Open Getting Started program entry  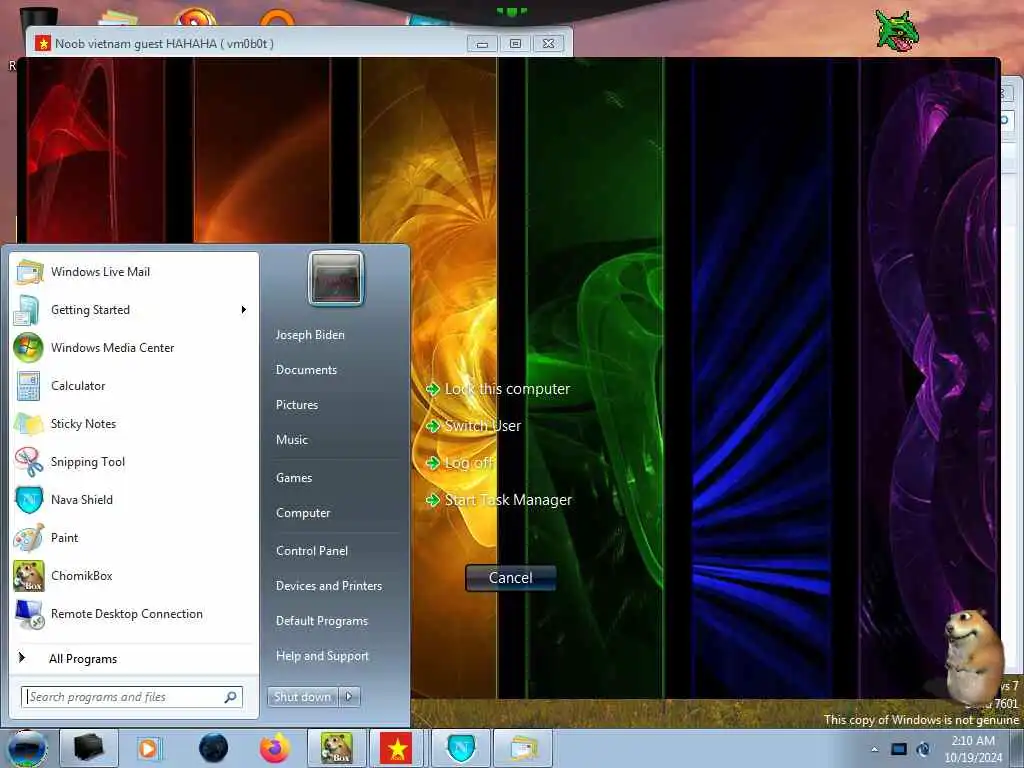click(134, 310)
